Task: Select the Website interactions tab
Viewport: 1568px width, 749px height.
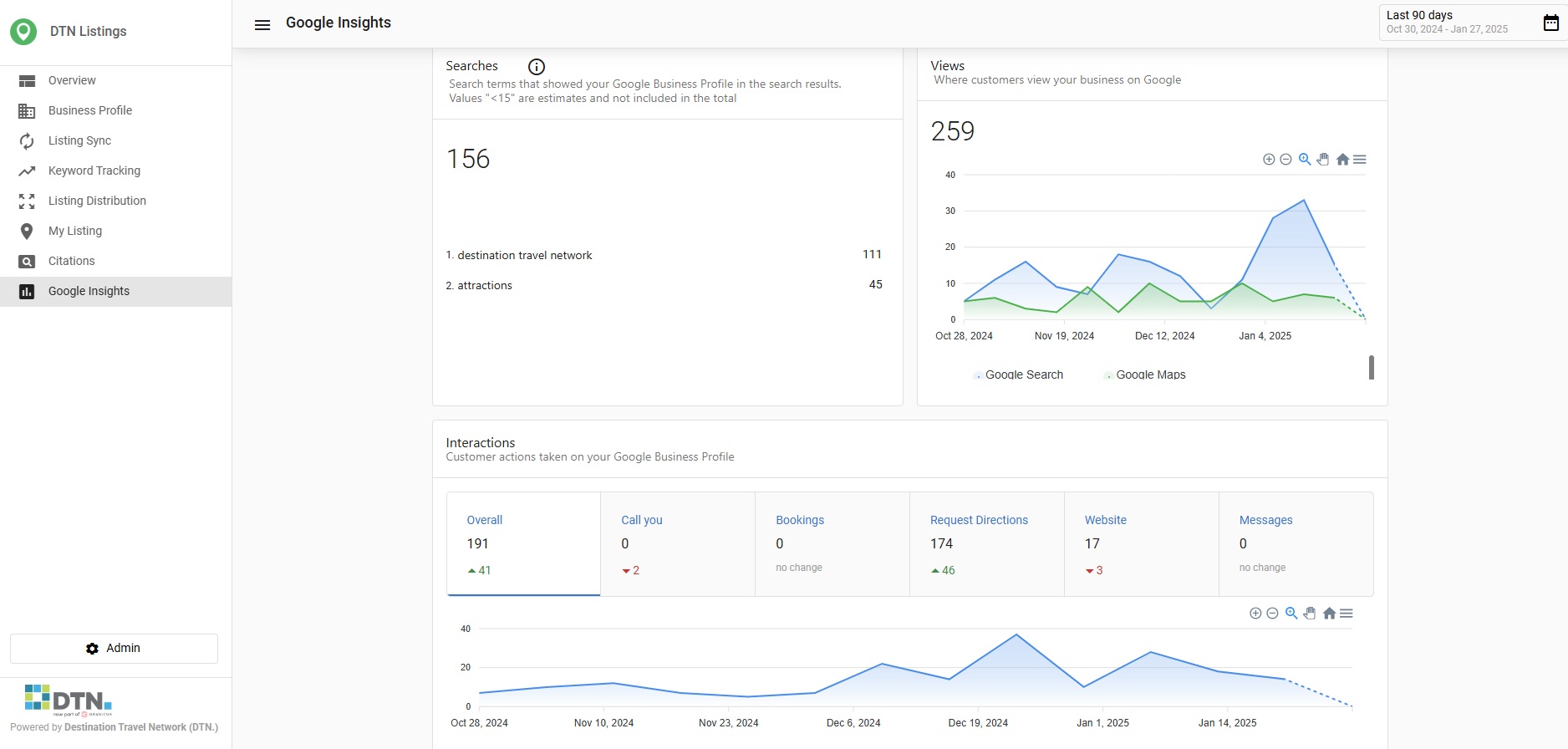Action: pos(1141,544)
